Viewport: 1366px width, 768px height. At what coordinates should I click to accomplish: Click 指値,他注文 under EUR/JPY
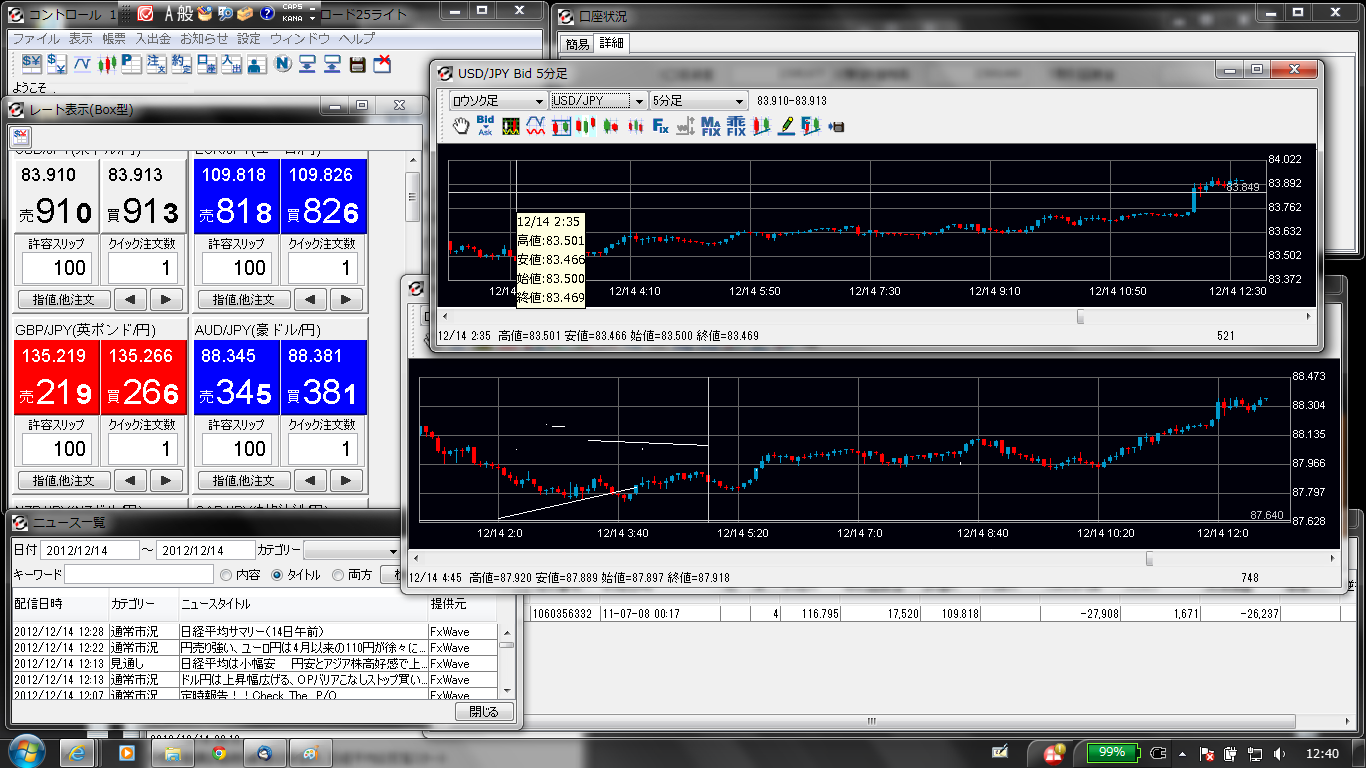(x=244, y=299)
